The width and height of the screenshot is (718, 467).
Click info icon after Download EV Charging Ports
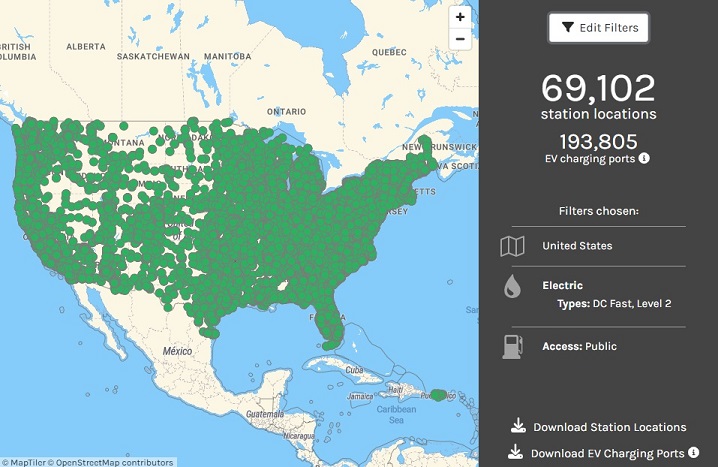[x=693, y=452]
